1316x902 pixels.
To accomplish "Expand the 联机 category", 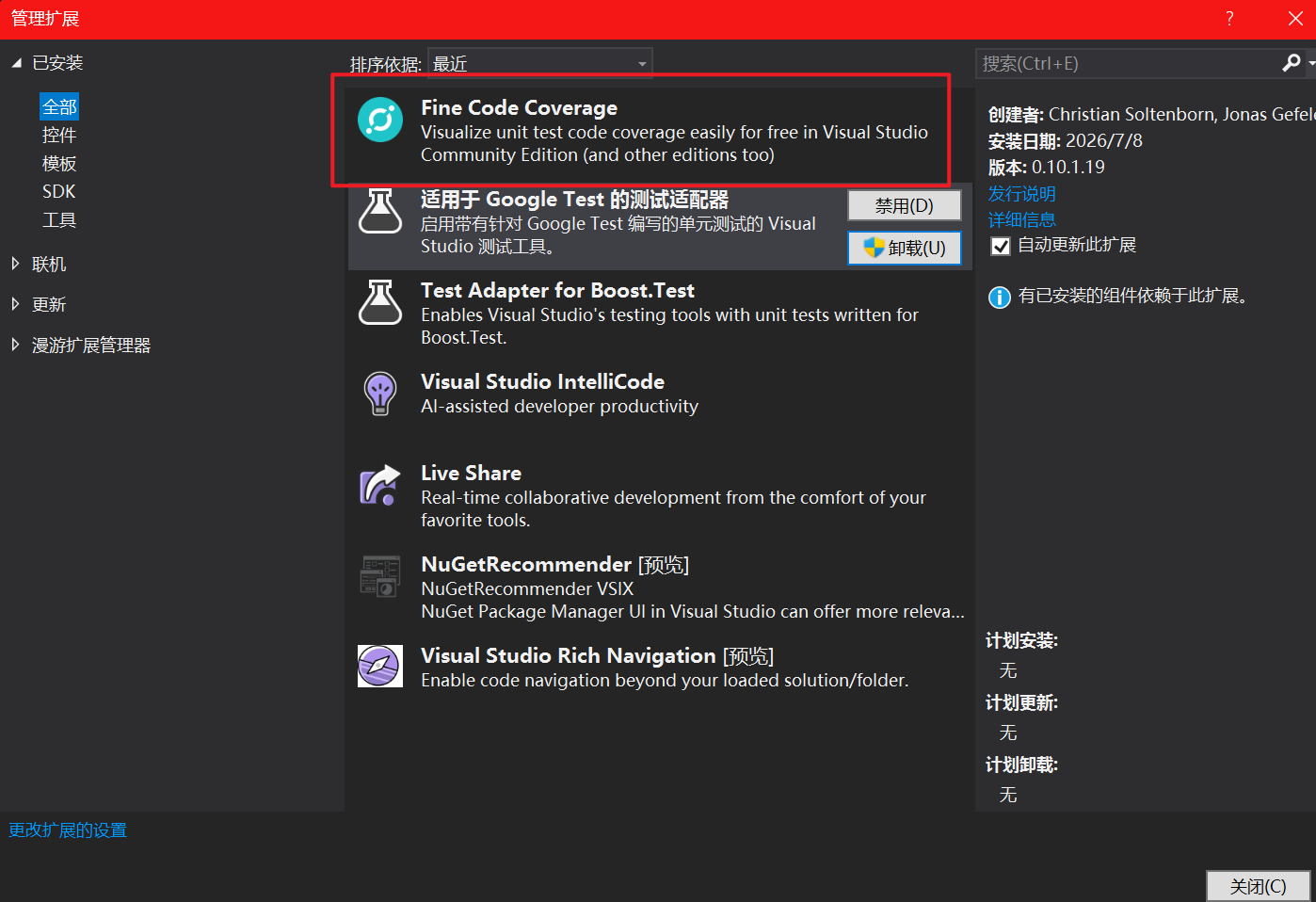I will pyautogui.click(x=15, y=265).
